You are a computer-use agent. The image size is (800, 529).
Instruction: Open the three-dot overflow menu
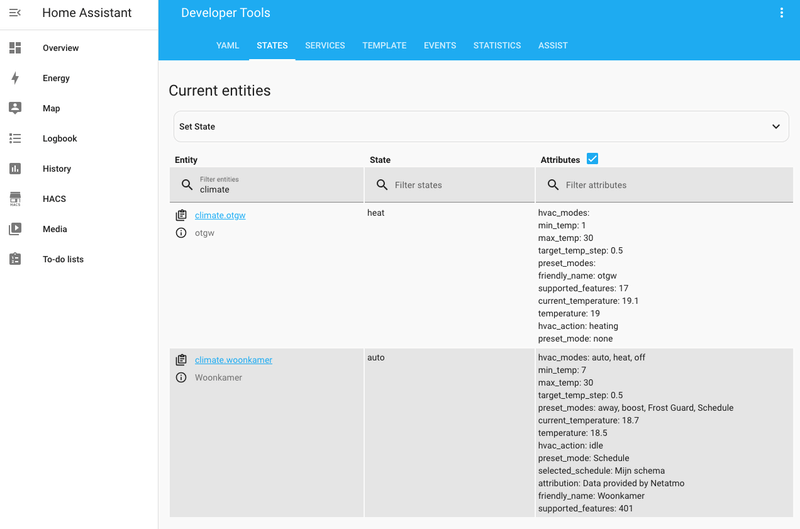(781, 13)
